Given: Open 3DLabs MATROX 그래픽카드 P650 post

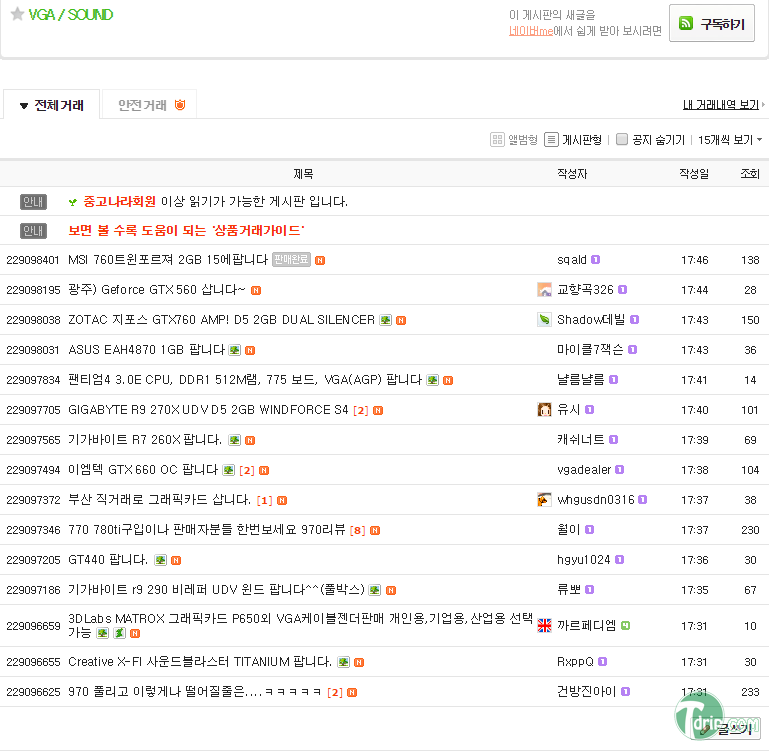Looking at the screenshot, I should coord(300,625).
